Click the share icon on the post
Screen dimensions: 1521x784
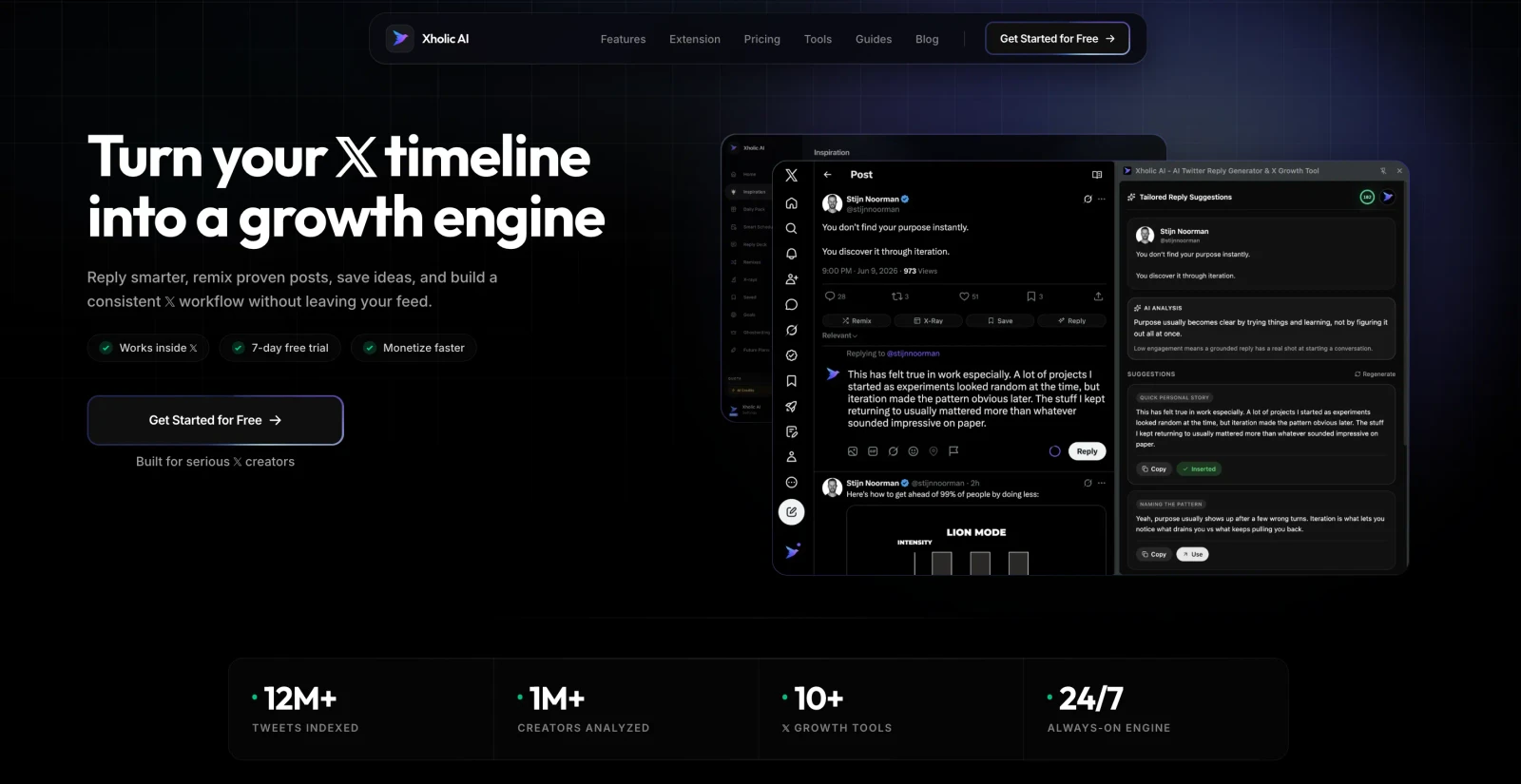[1098, 296]
